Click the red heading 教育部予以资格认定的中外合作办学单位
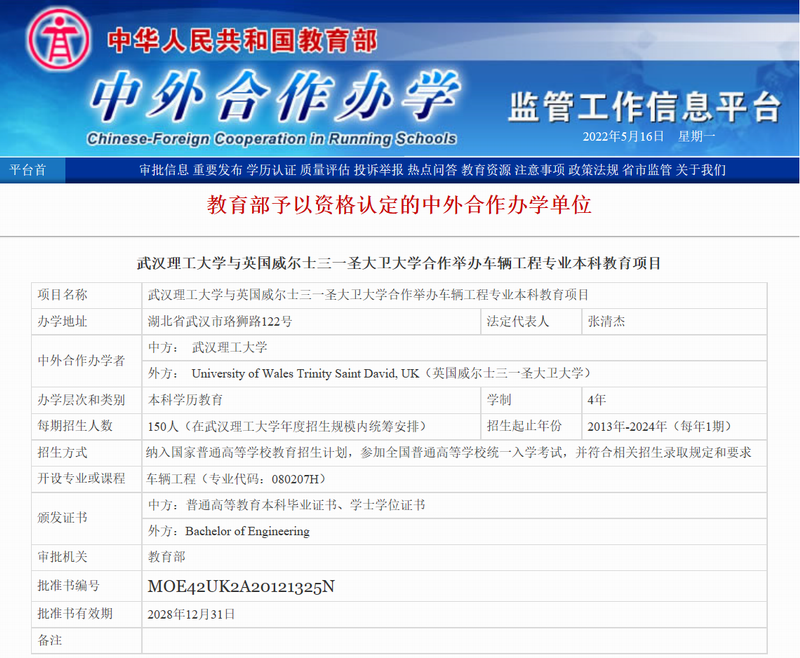This screenshot has height=658, width=800. click(399, 206)
